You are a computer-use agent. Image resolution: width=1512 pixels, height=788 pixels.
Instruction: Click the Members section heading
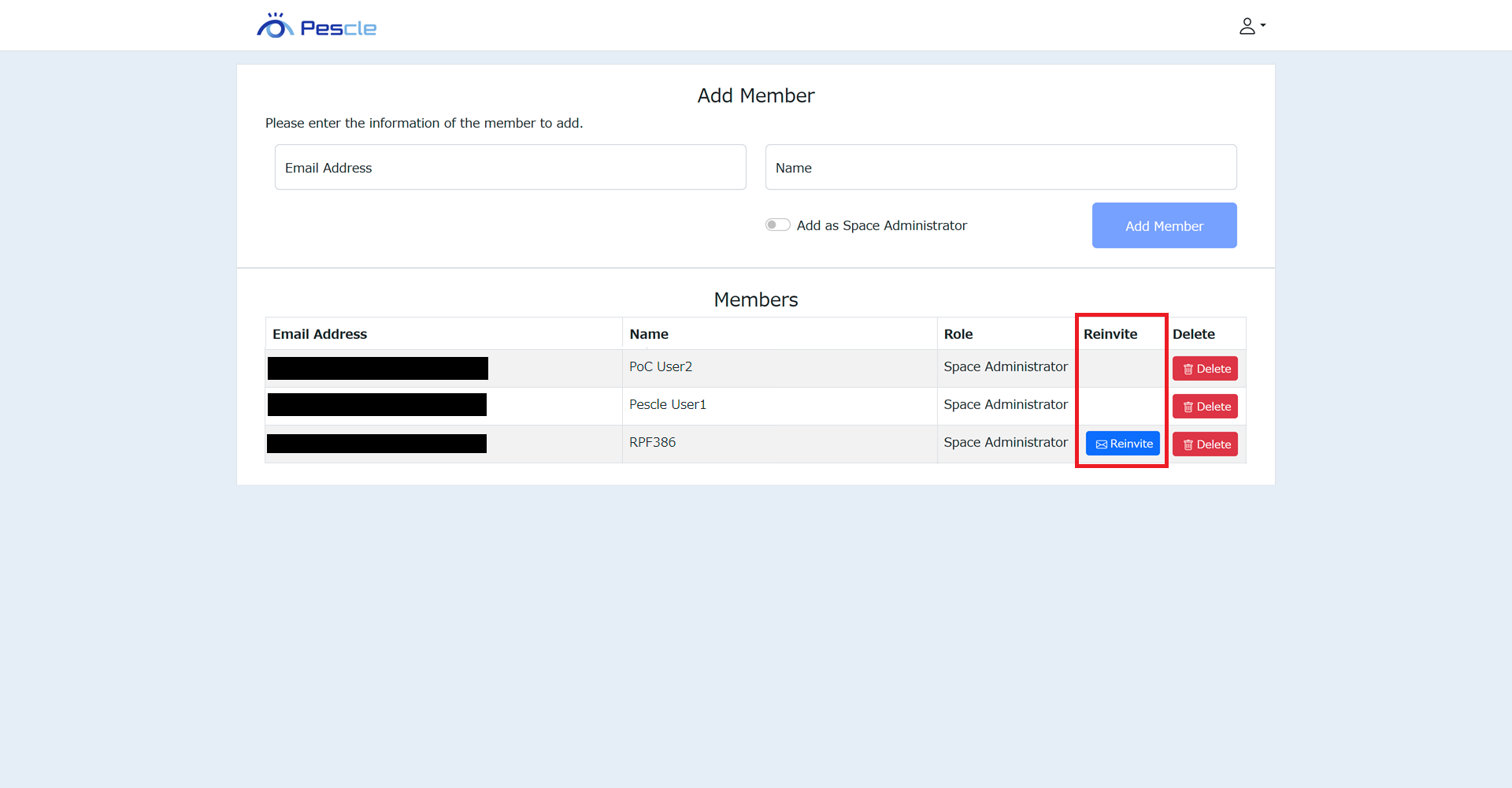tap(756, 299)
